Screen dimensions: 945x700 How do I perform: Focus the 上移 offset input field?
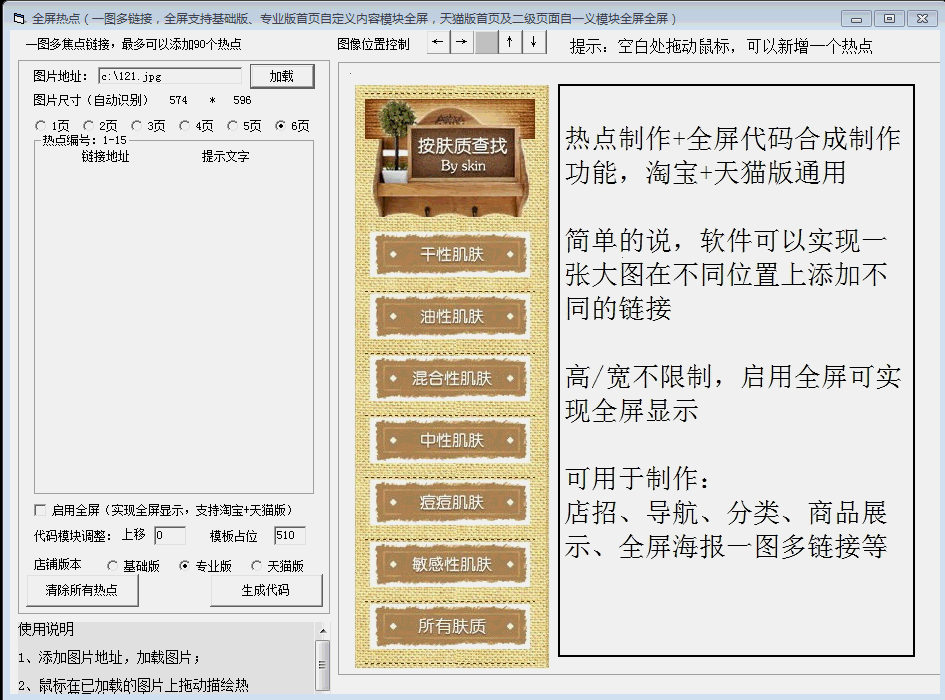[x=169, y=536]
